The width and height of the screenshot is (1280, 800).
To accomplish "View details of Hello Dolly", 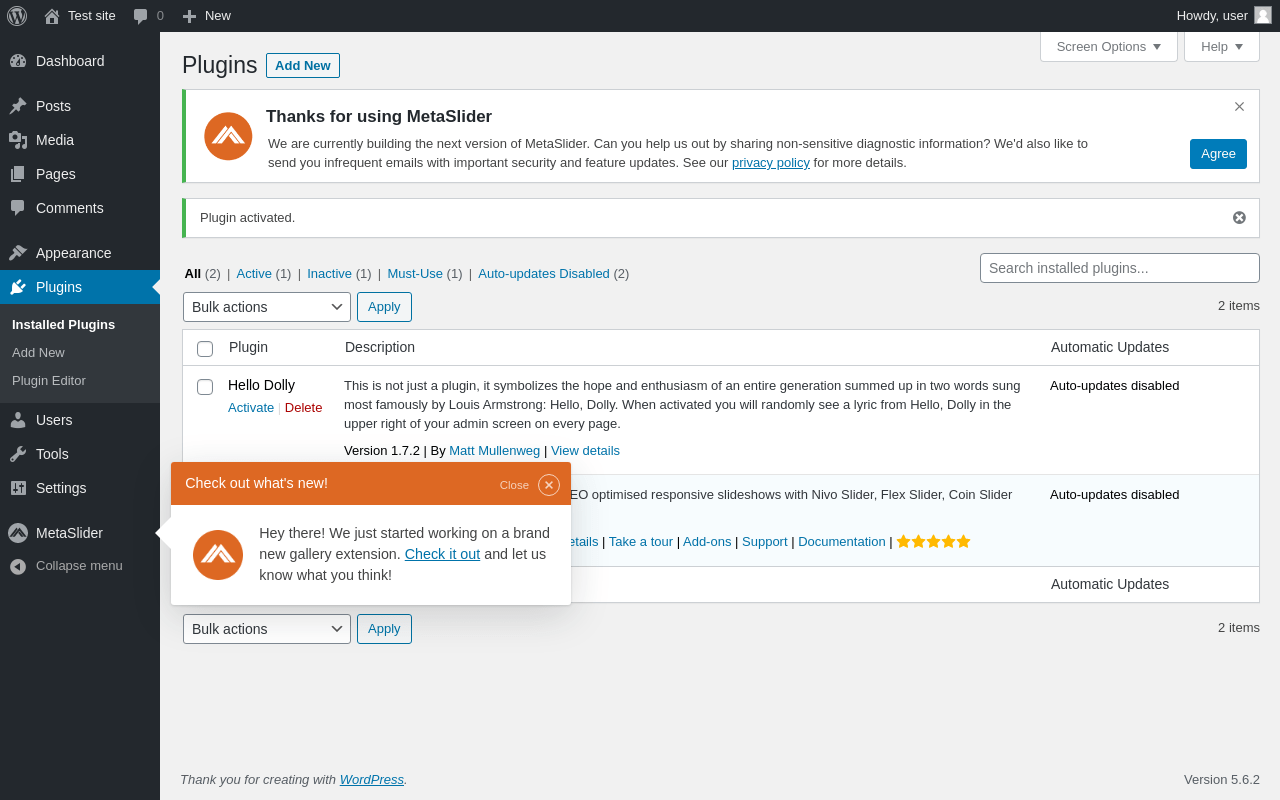I will 585,451.
